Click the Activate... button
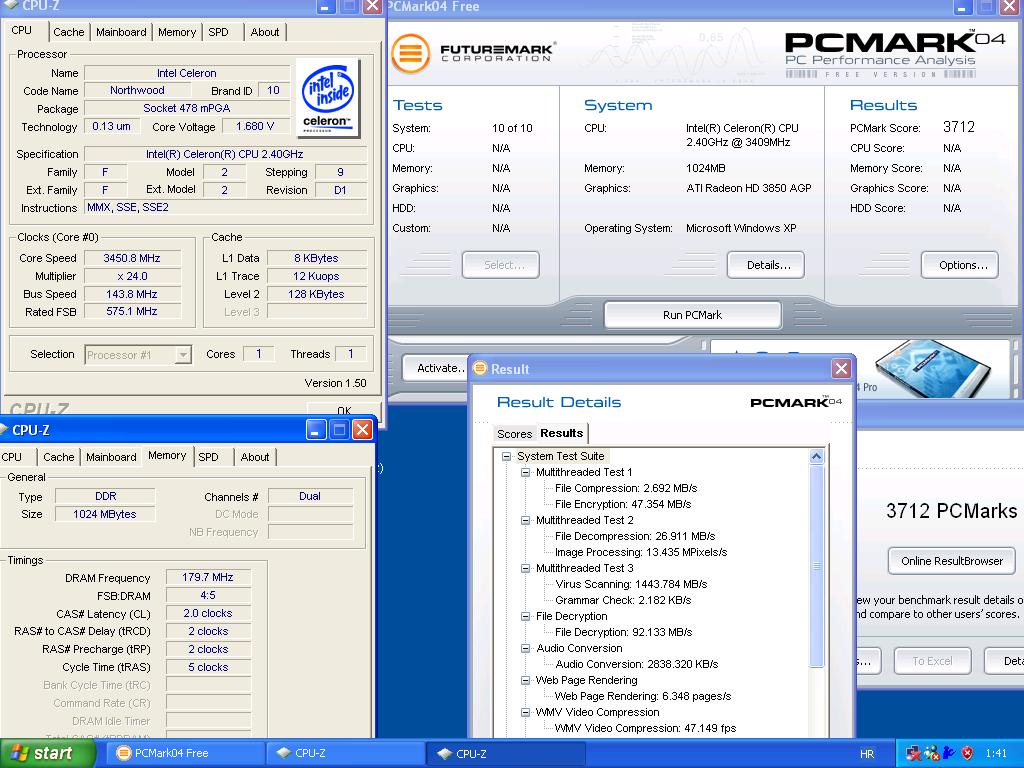The width and height of the screenshot is (1024, 768). click(436, 368)
